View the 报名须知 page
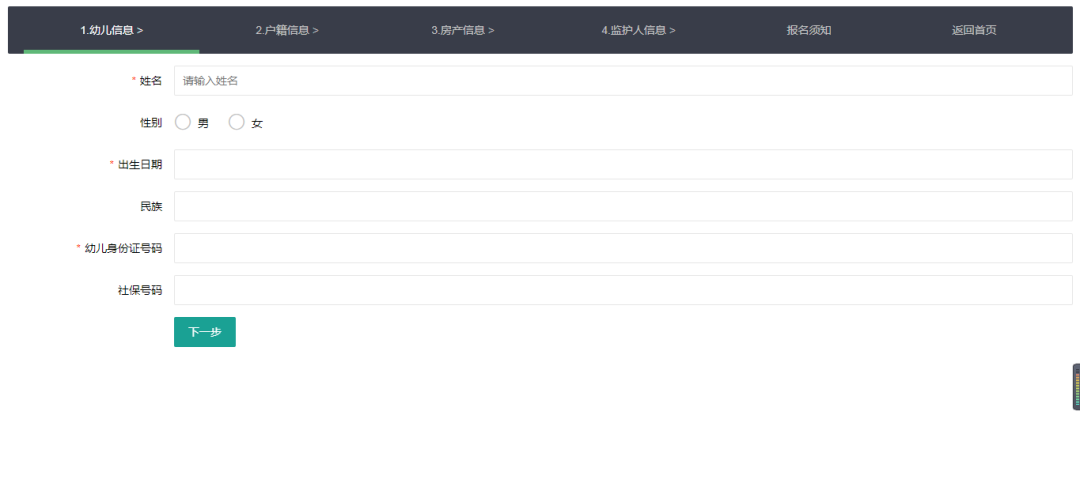 tap(809, 30)
